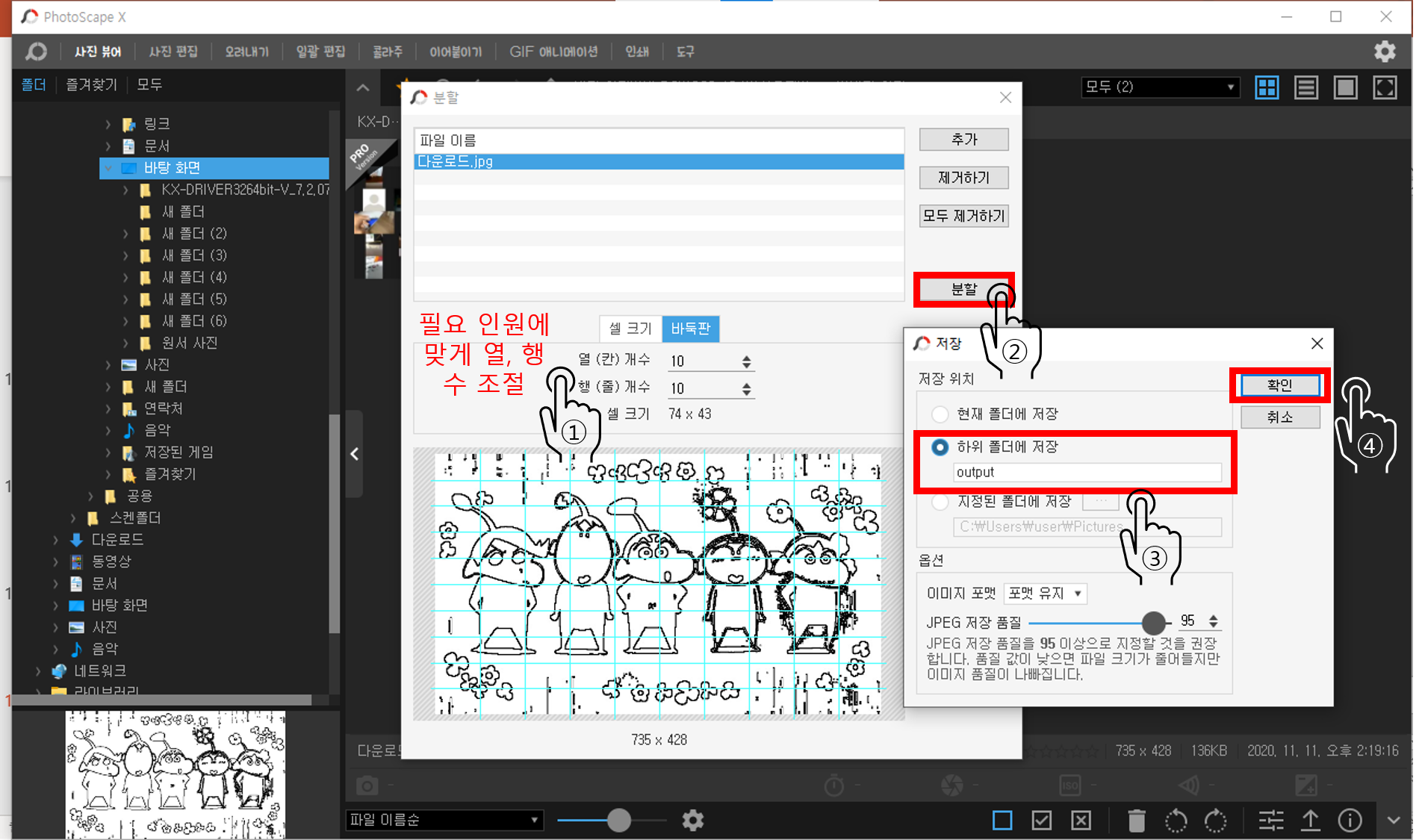The image size is (1422, 840).
Task: Select 지정된 폴더에 저장 radio button
Action: (940, 502)
